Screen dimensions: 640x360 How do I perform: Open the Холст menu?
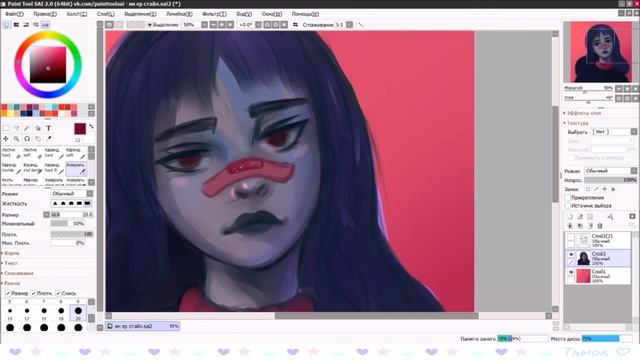(76, 14)
